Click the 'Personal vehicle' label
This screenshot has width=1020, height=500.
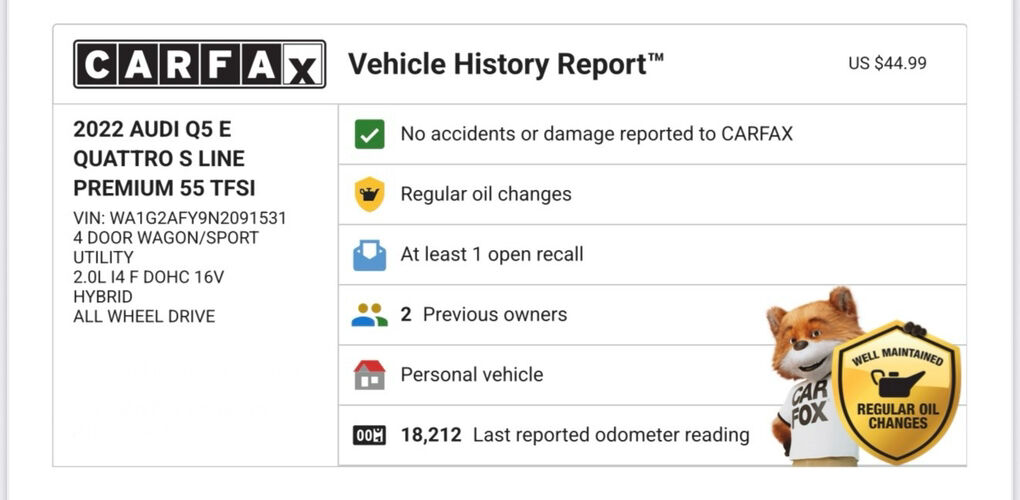click(472, 375)
